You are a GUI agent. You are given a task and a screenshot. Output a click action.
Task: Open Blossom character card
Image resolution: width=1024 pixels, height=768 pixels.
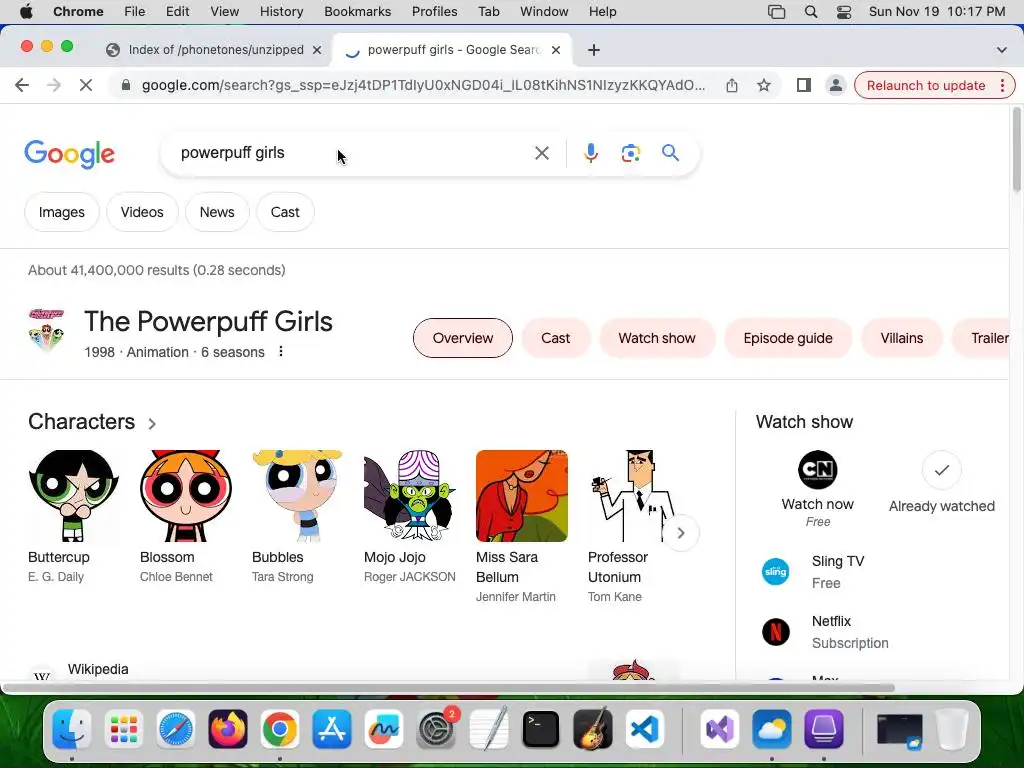tap(186, 517)
